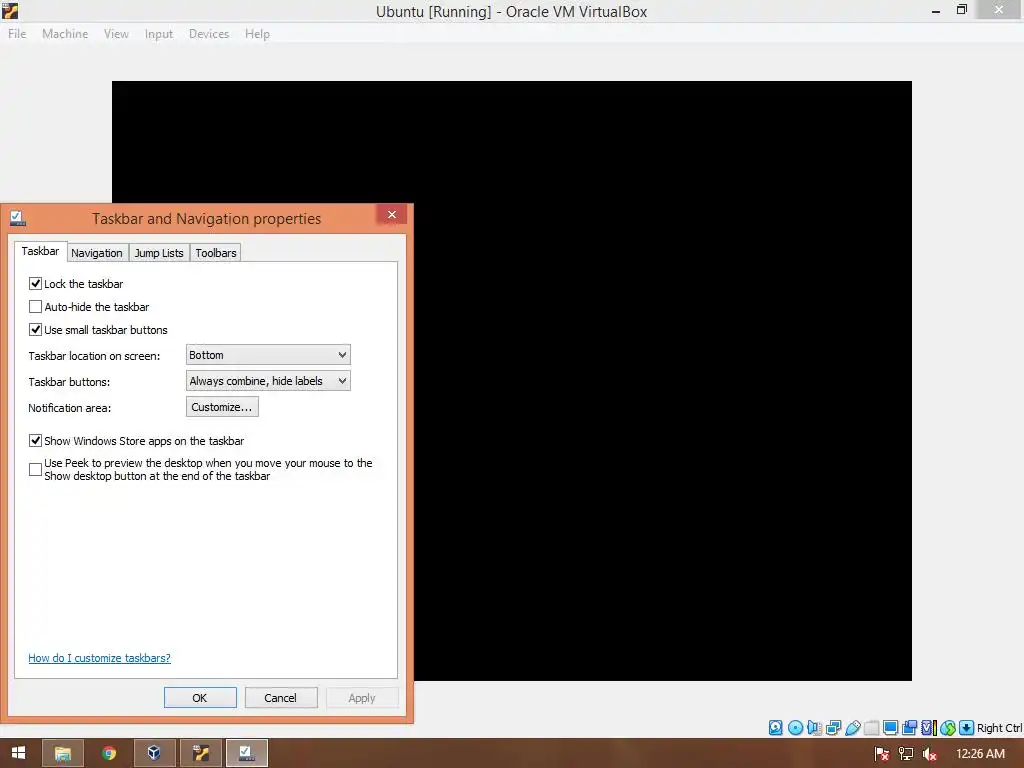The height and width of the screenshot is (768, 1024).
Task: Select the Taskbar tab
Action: [40, 251]
